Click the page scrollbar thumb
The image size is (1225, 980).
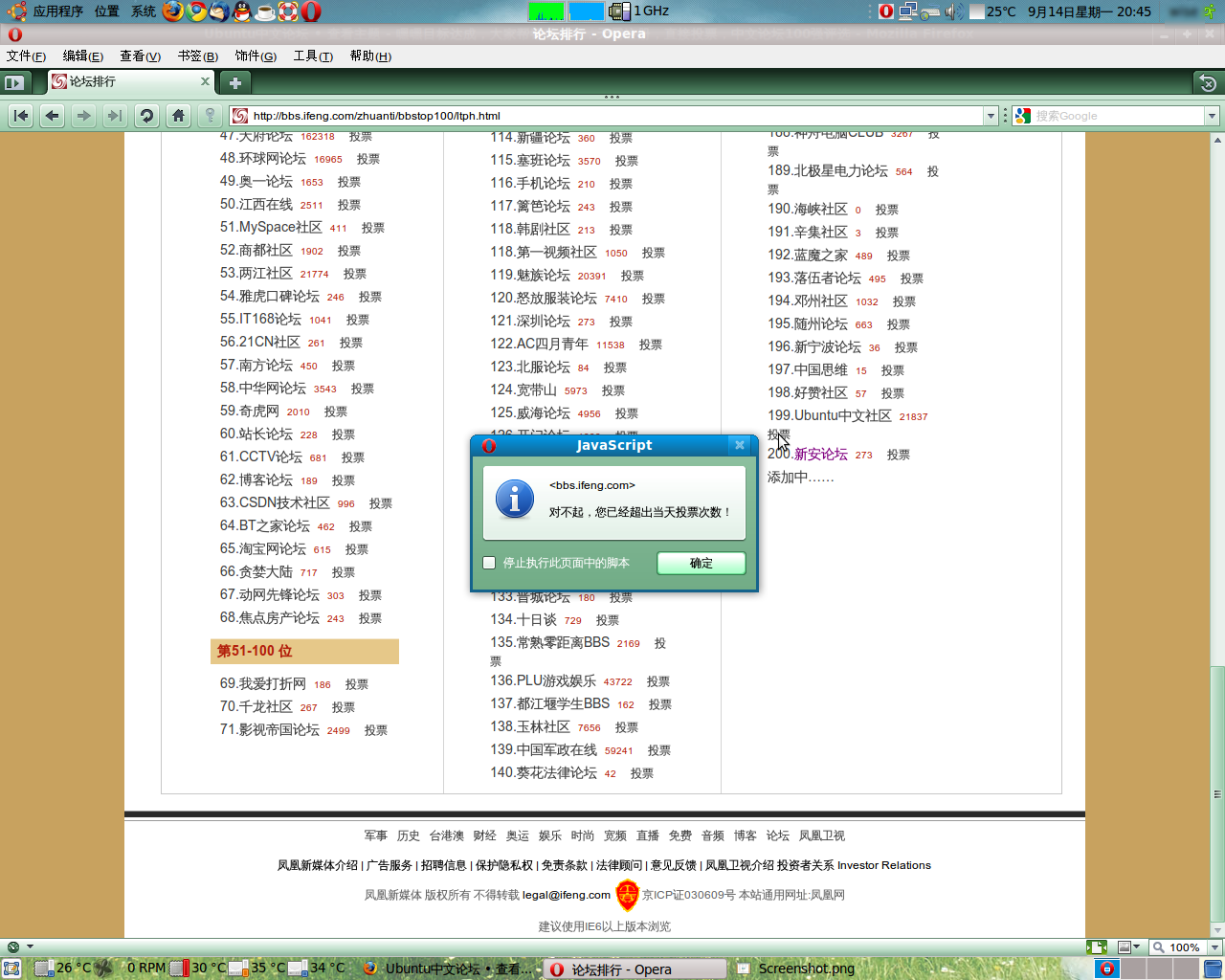coord(1217,794)
